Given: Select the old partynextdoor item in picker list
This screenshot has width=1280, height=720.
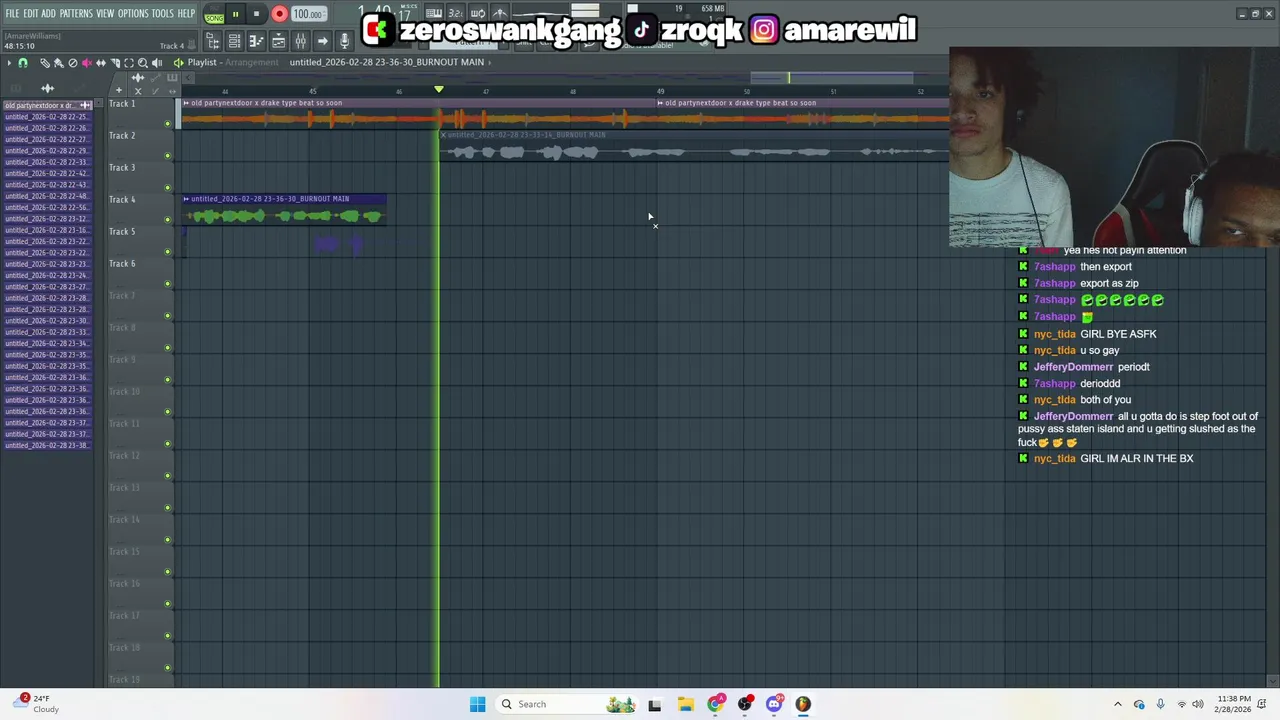Looking at the screenshot, I should click(x=47, y=105).
